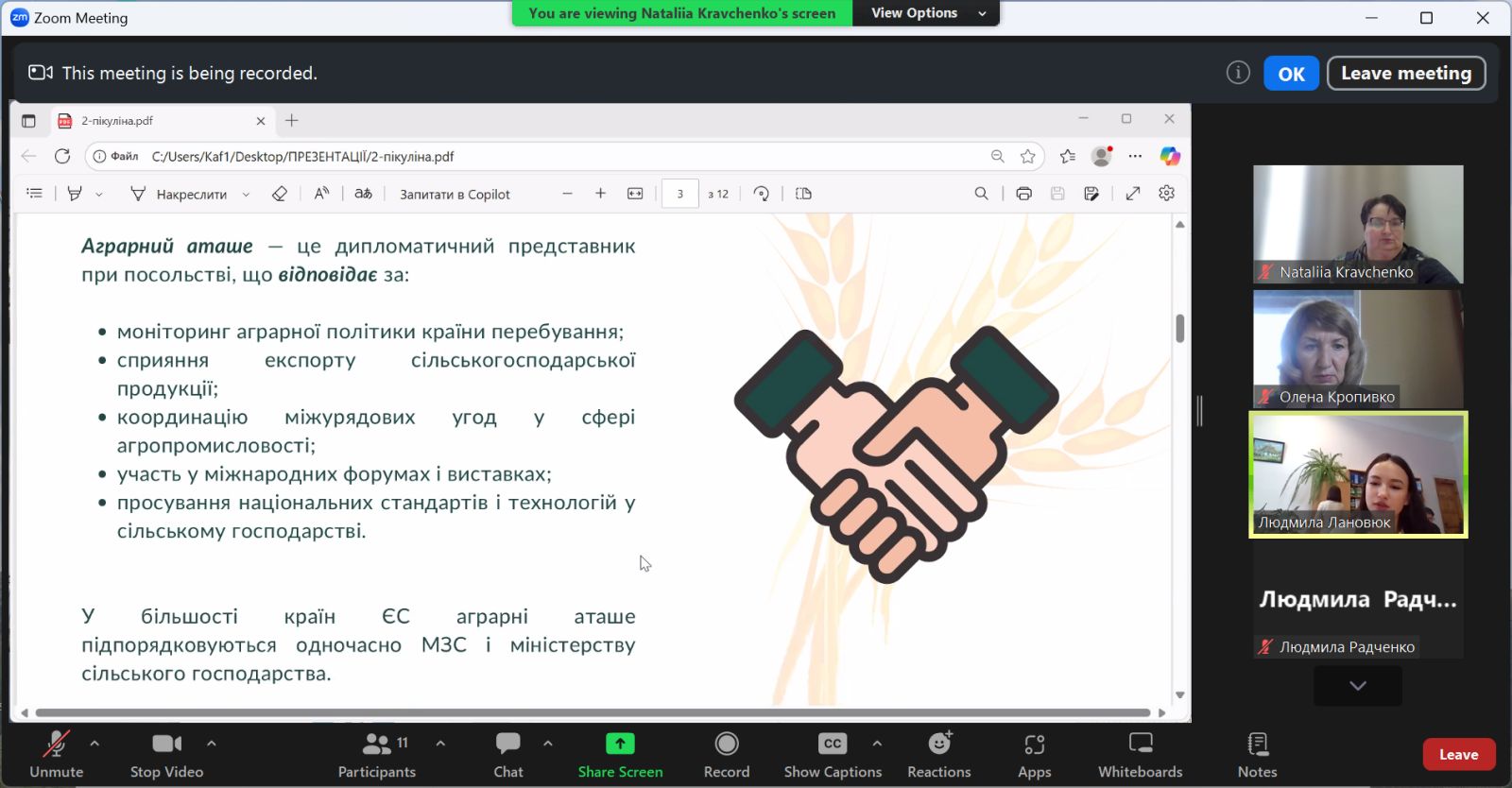Screen dimensions: 1512x788
Task: Expand chat options arrow
Action: pyautogui.click(x=548, y=744)
